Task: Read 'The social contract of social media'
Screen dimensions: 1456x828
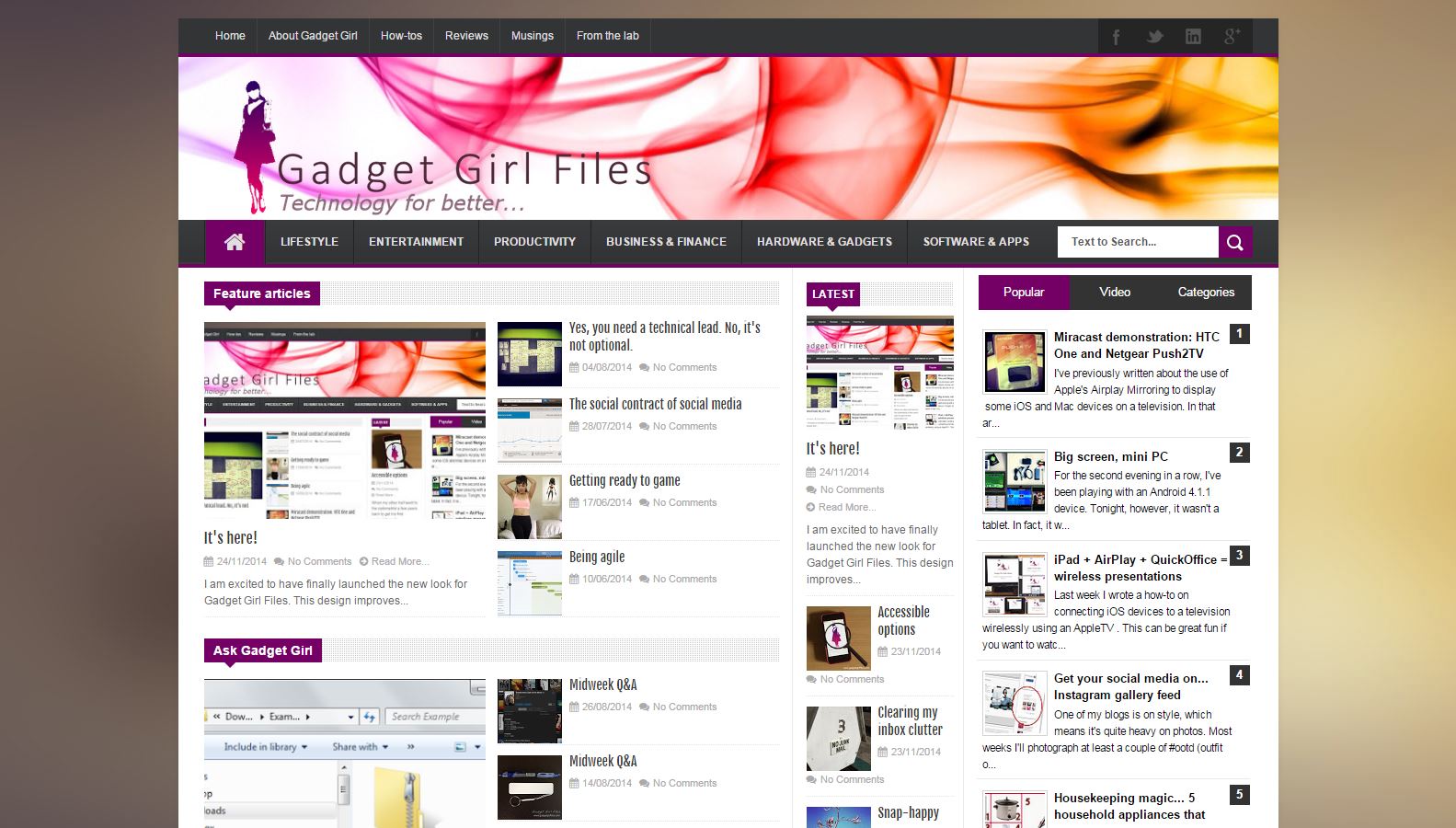Action: pos(655,404)
